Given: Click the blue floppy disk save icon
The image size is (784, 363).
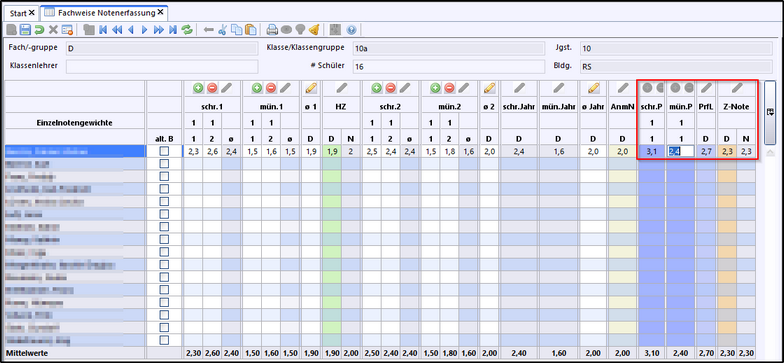Looking at the screenshot, I should click(x=25, y=30).
